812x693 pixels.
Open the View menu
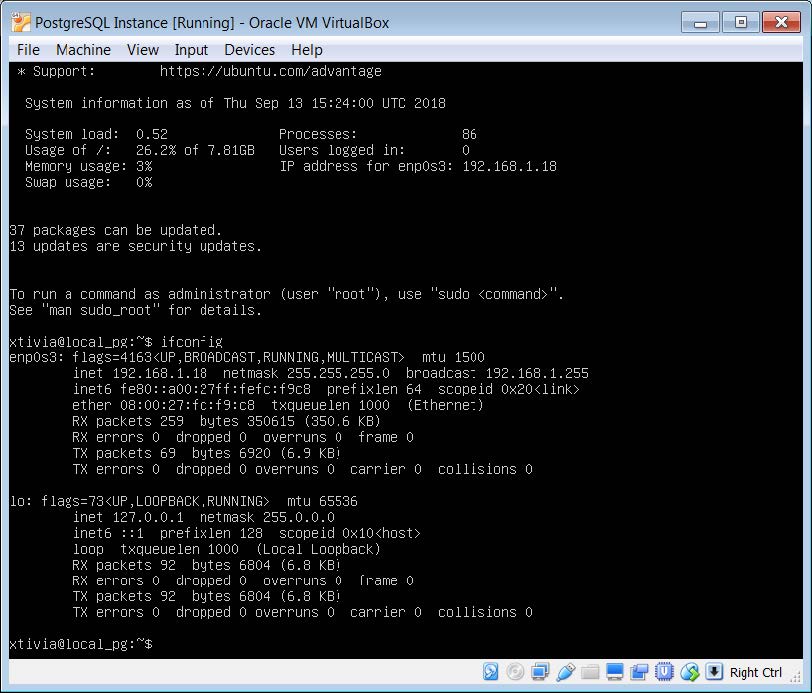[143, 50]
